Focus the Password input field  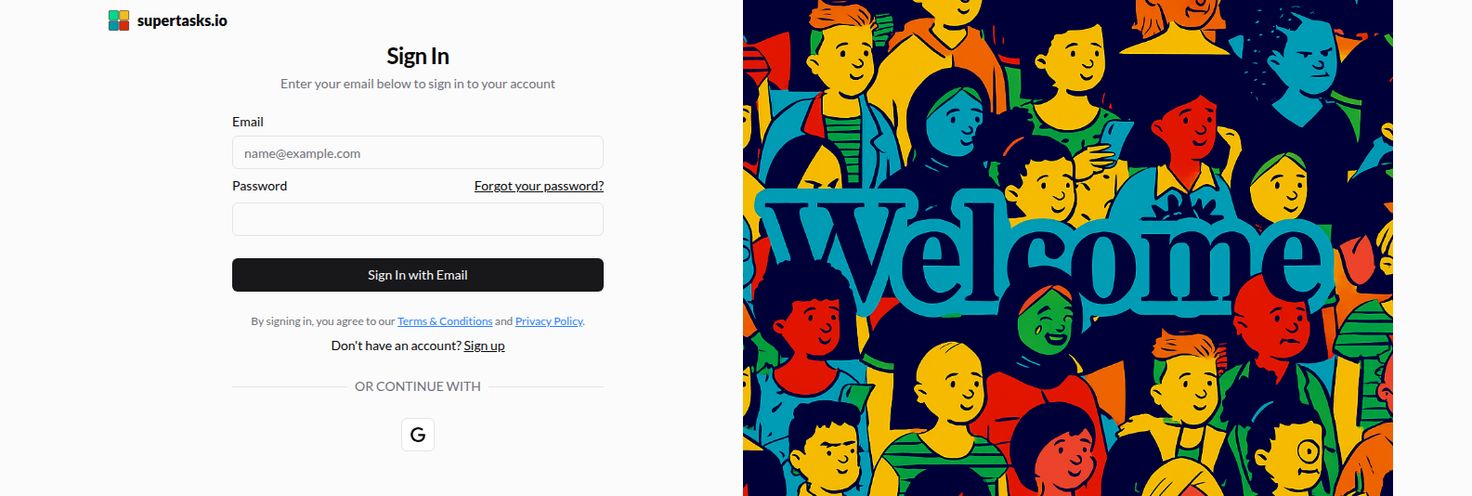pyautogui.click(x=418, y=219)
